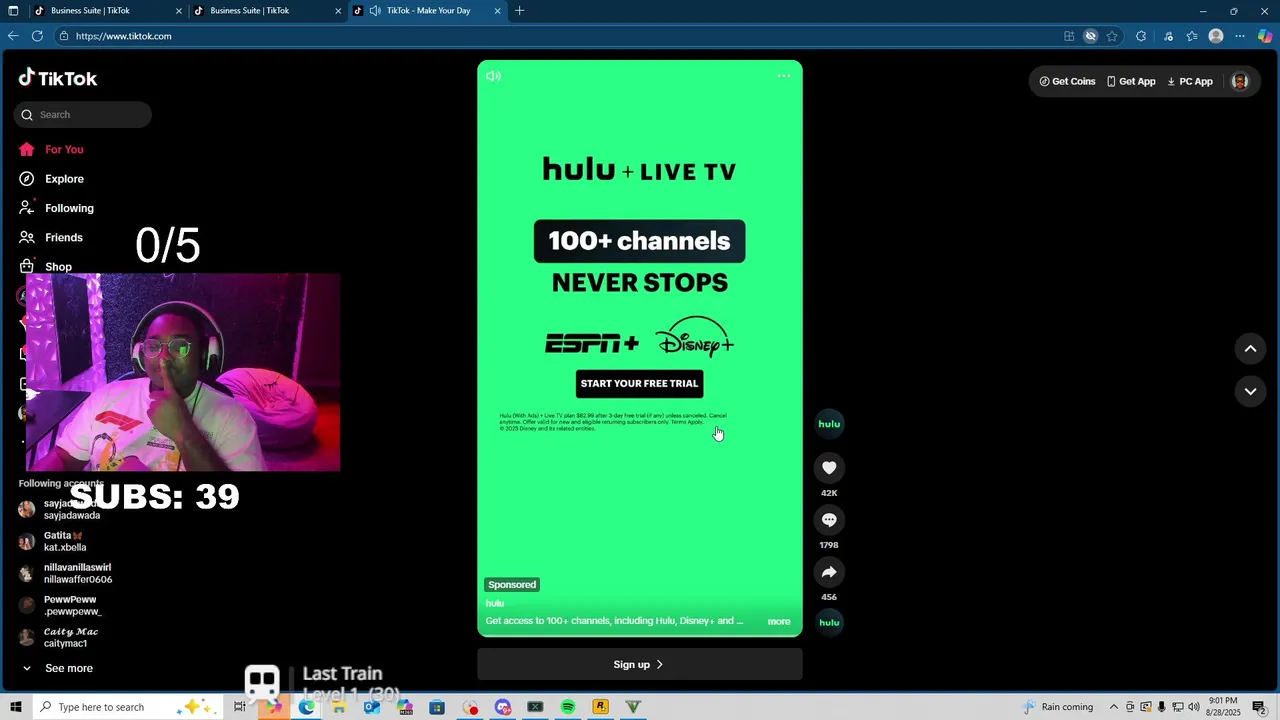Open the Friends section
Screen dimensions: 1280x720
(51, 237)
